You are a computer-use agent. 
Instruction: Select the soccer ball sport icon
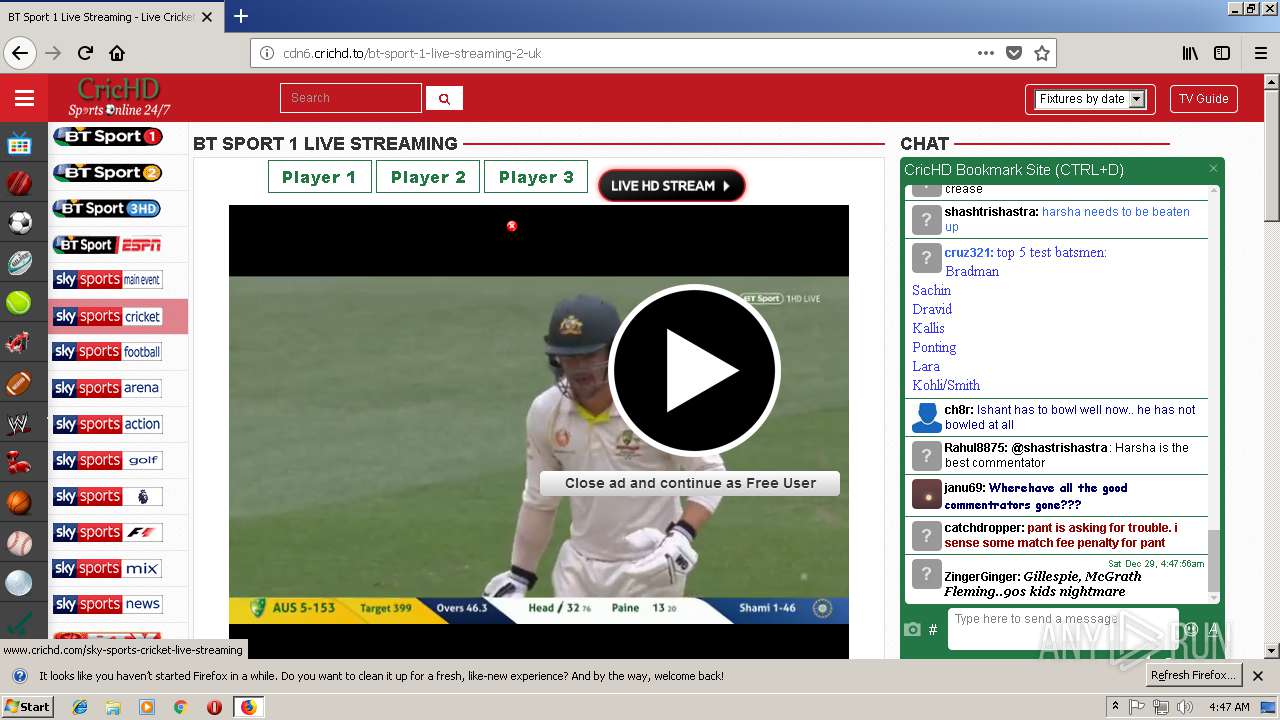click(19, 223)
